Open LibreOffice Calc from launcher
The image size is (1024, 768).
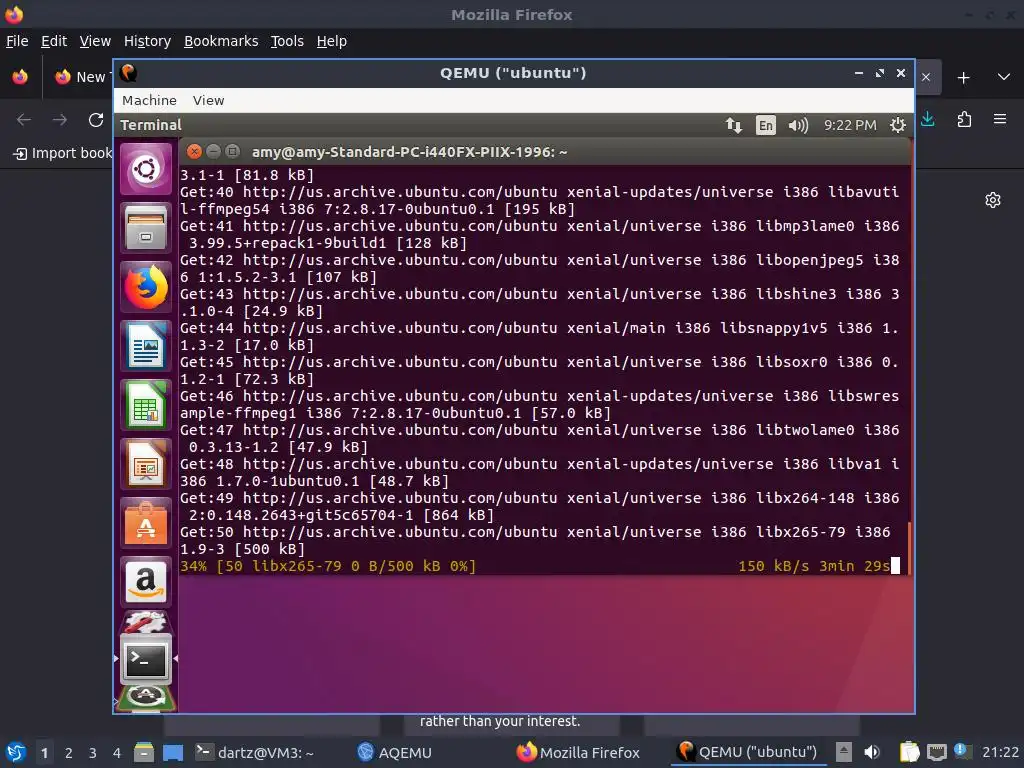(146, 404)
